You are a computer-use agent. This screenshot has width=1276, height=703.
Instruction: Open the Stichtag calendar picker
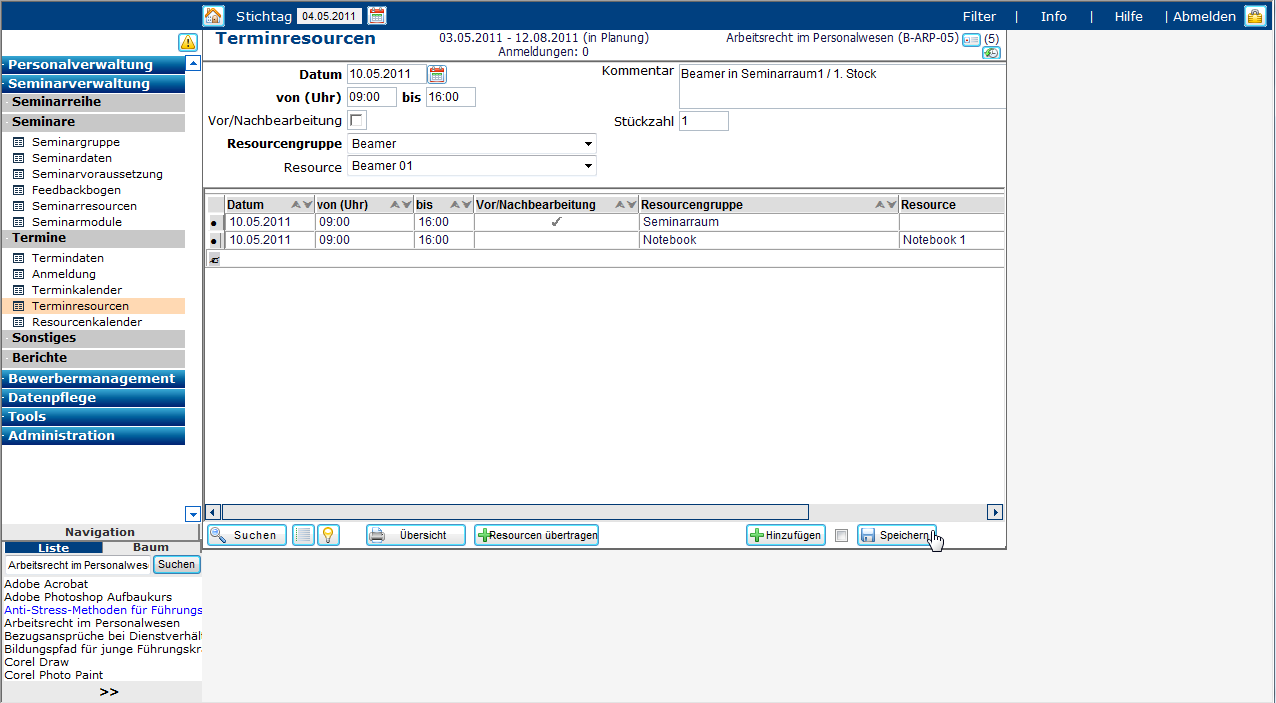click(377, 16)
